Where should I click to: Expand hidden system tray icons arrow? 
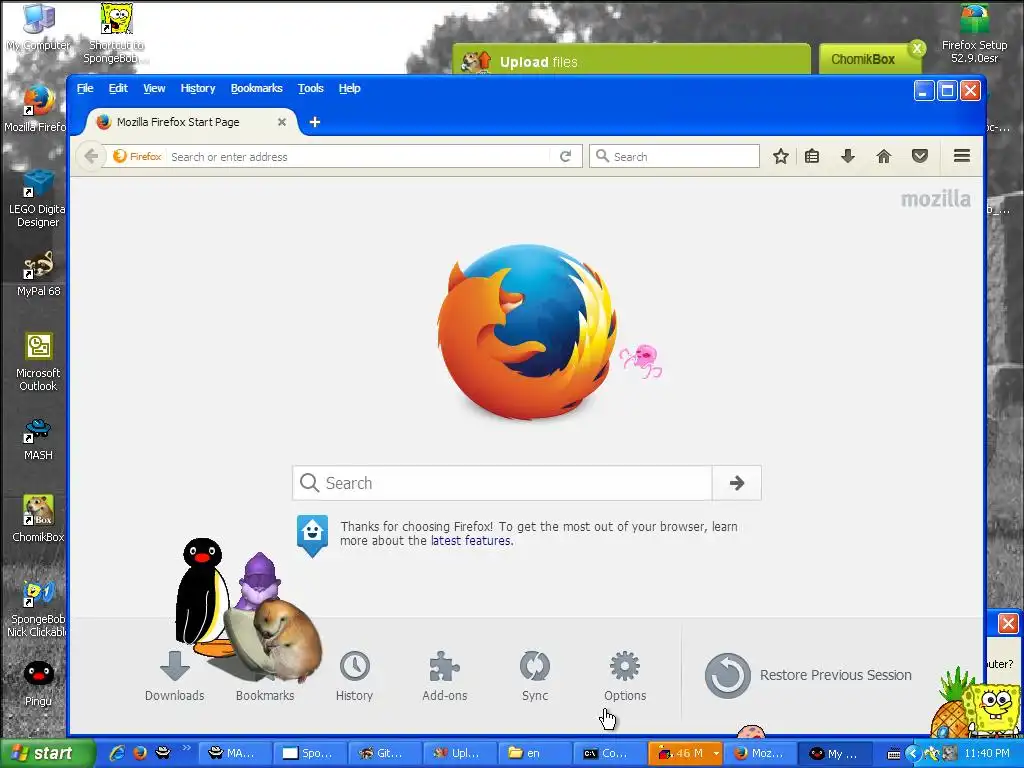point(912,754)
